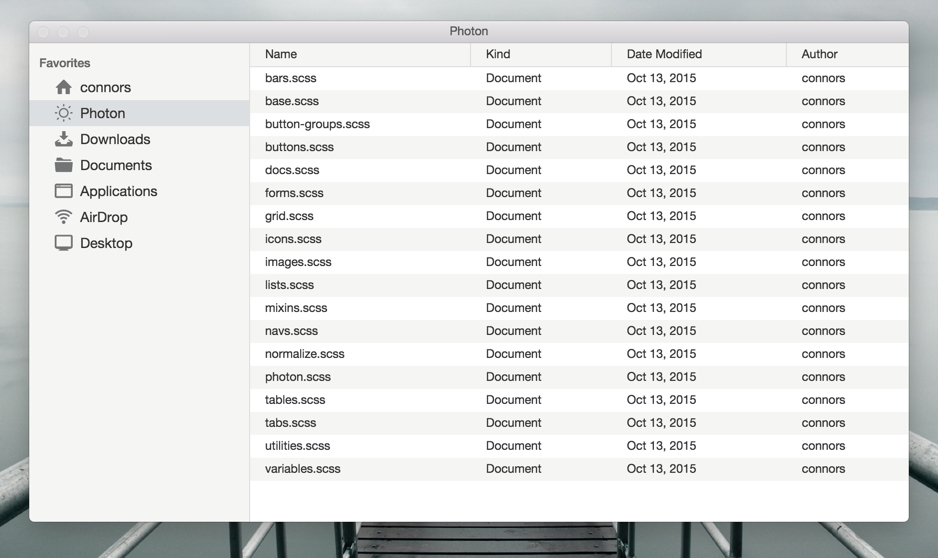The width and height of the screenshot is (938, 558).
Task: Open the Documents sidebar item
Action: 139,165
